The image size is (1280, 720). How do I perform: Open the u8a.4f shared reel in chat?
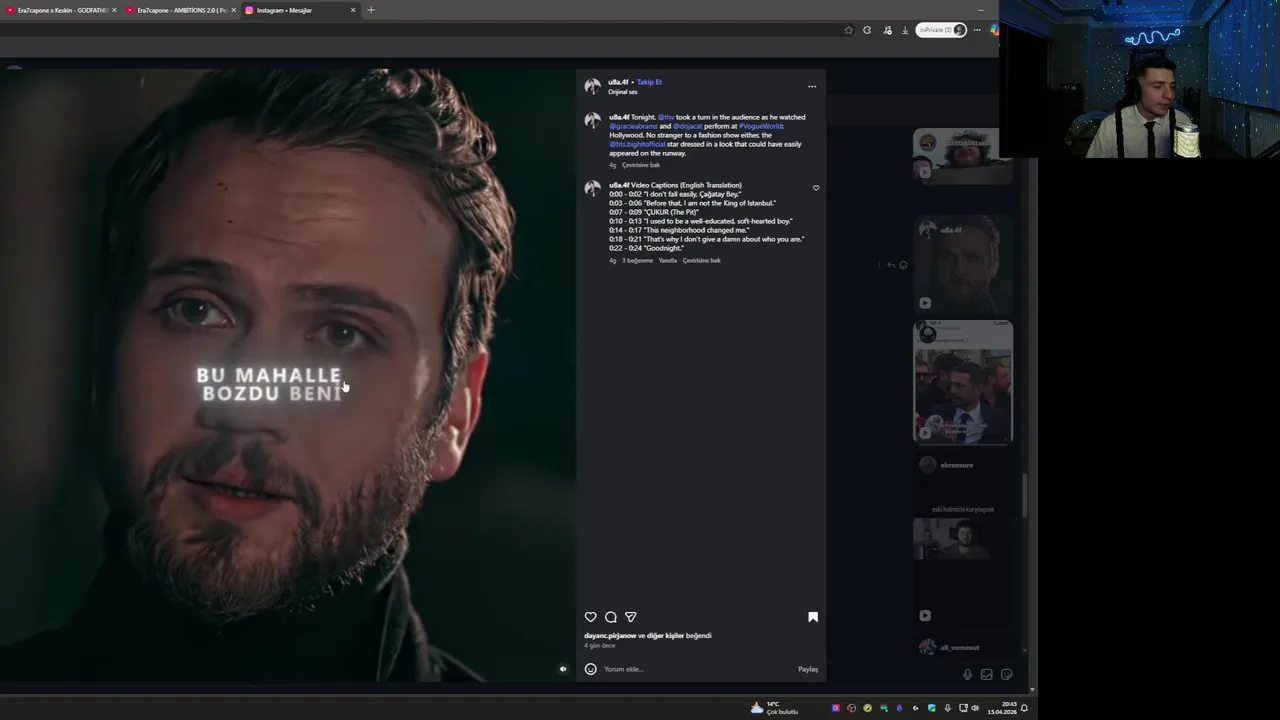pos(963,265)
